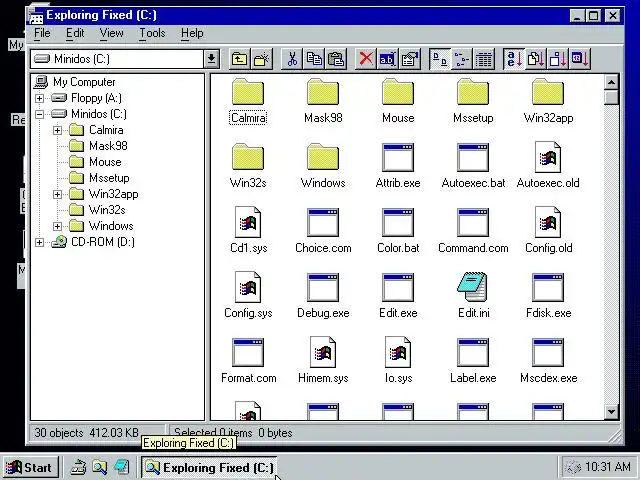Select Mouse folder in tree
640x480 pixels.
[x=95, y=162]
